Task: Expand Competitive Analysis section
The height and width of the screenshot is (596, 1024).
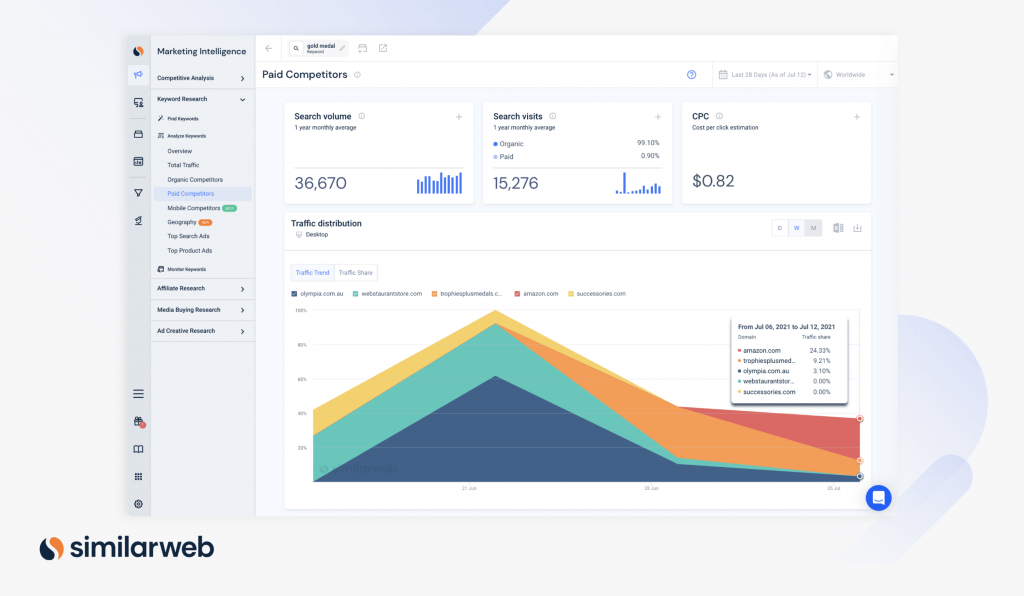Action: 201,78
